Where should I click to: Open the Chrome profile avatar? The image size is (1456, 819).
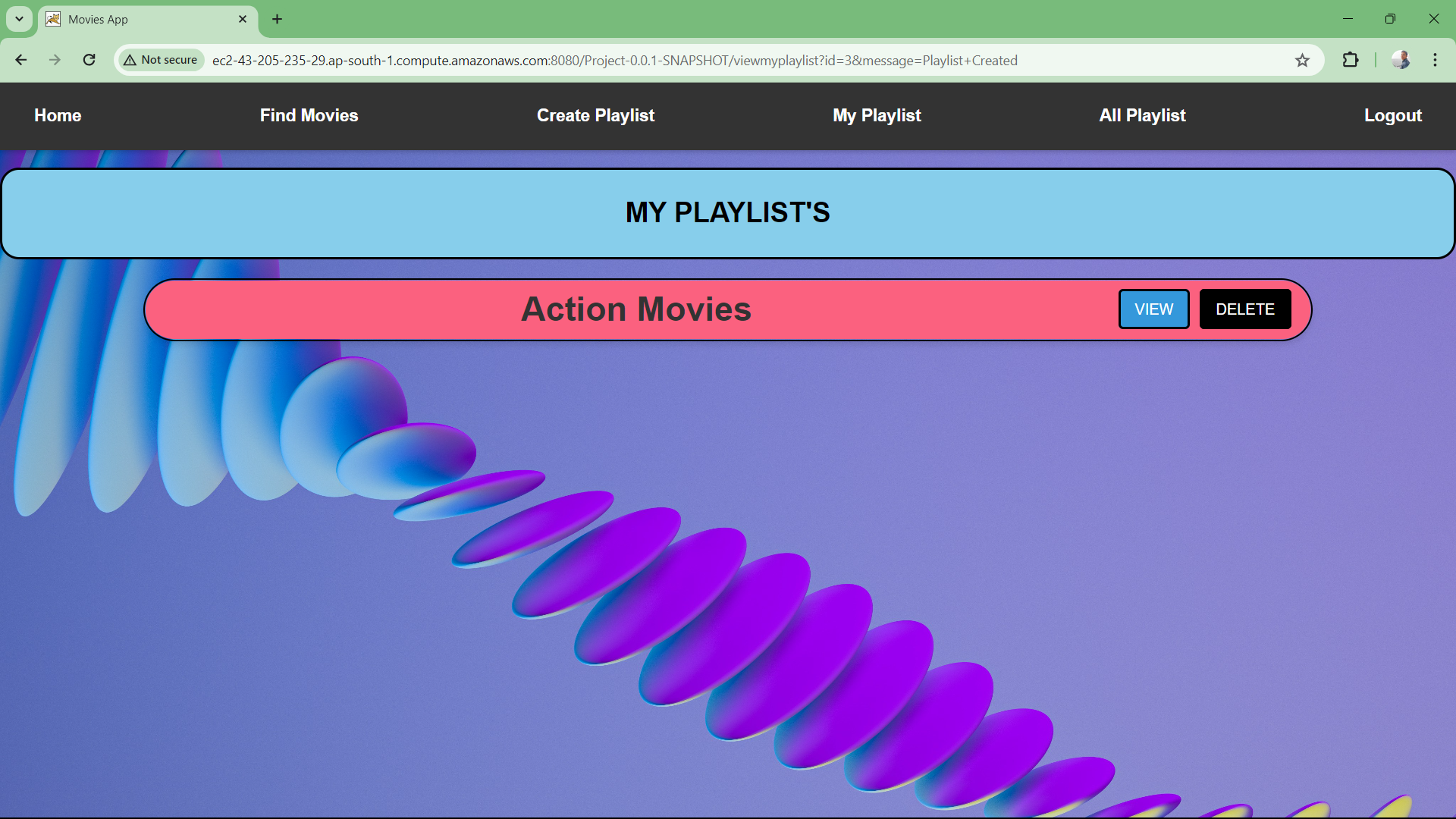pyautogui.click(x=1401, y=60)
